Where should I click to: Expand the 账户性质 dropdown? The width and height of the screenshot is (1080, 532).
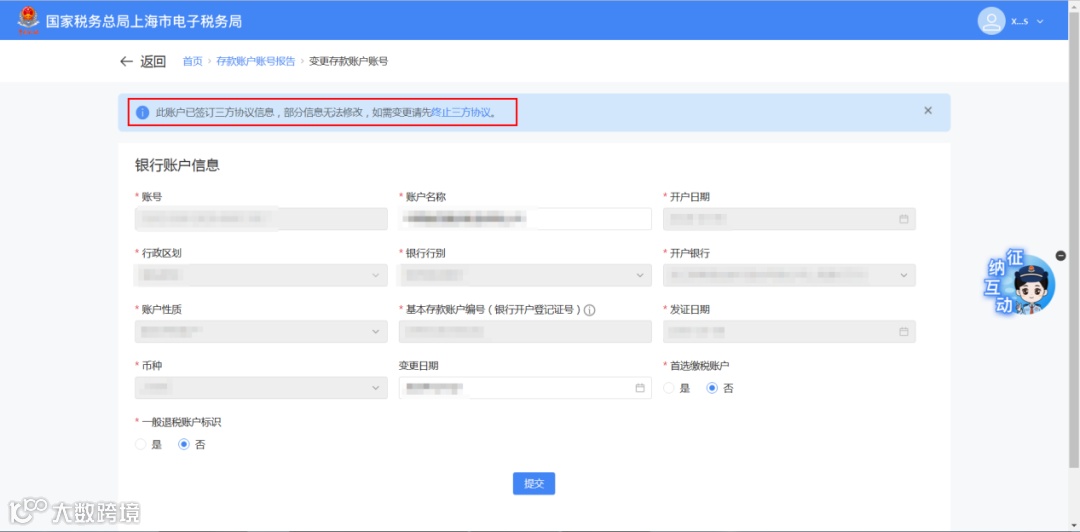click(x=261, y=331)
